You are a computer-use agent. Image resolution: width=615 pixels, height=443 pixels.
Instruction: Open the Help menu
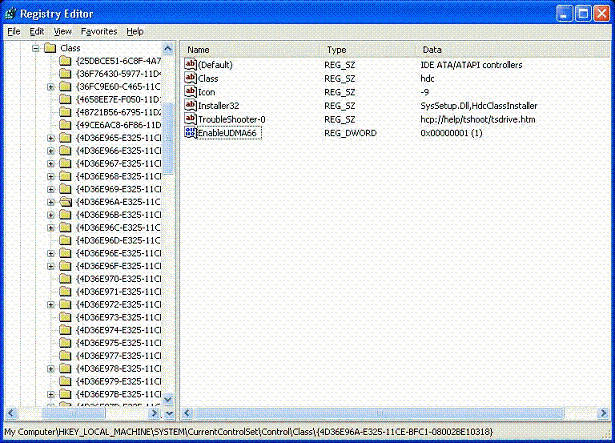(x=135, y=31)
